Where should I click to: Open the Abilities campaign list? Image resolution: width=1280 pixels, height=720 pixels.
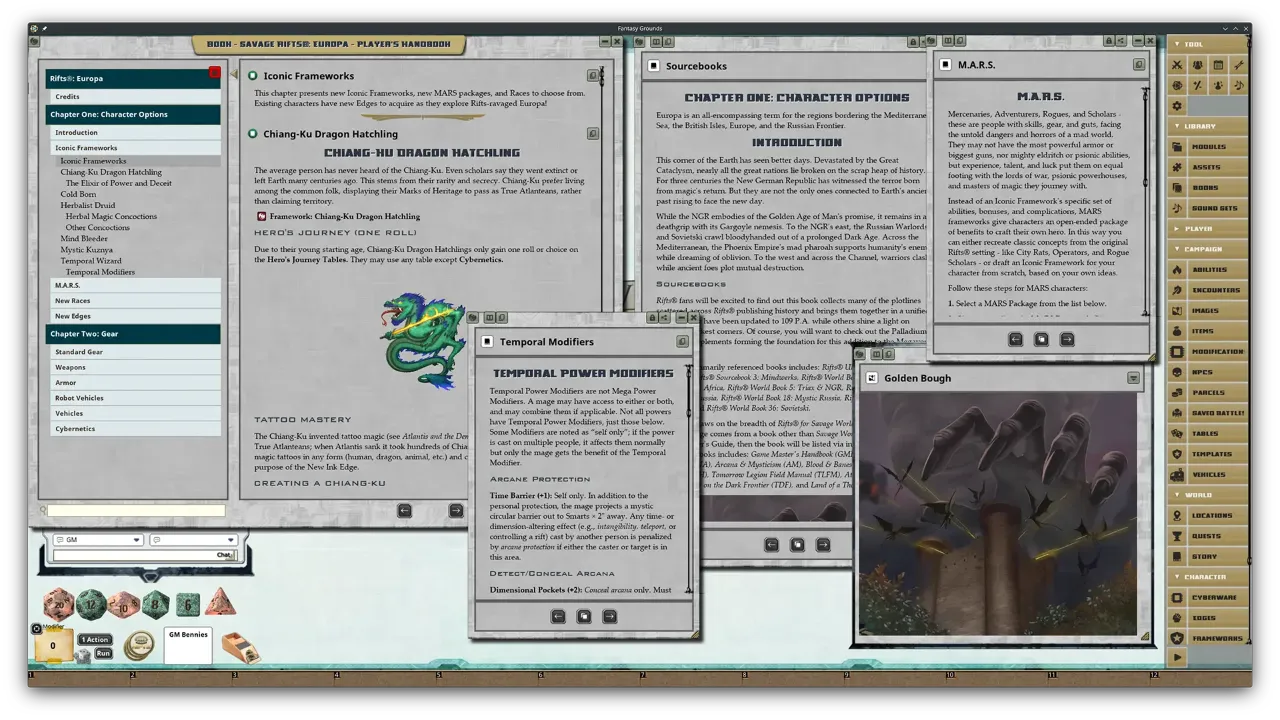pos(1207,270)
